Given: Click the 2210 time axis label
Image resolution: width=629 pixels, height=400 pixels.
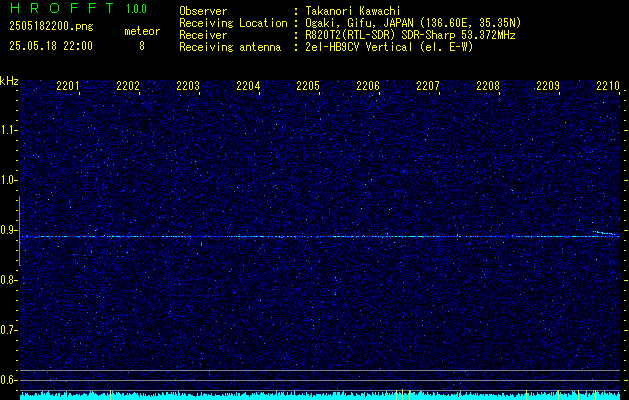Looking at the screenshot, I should [608, 85].
